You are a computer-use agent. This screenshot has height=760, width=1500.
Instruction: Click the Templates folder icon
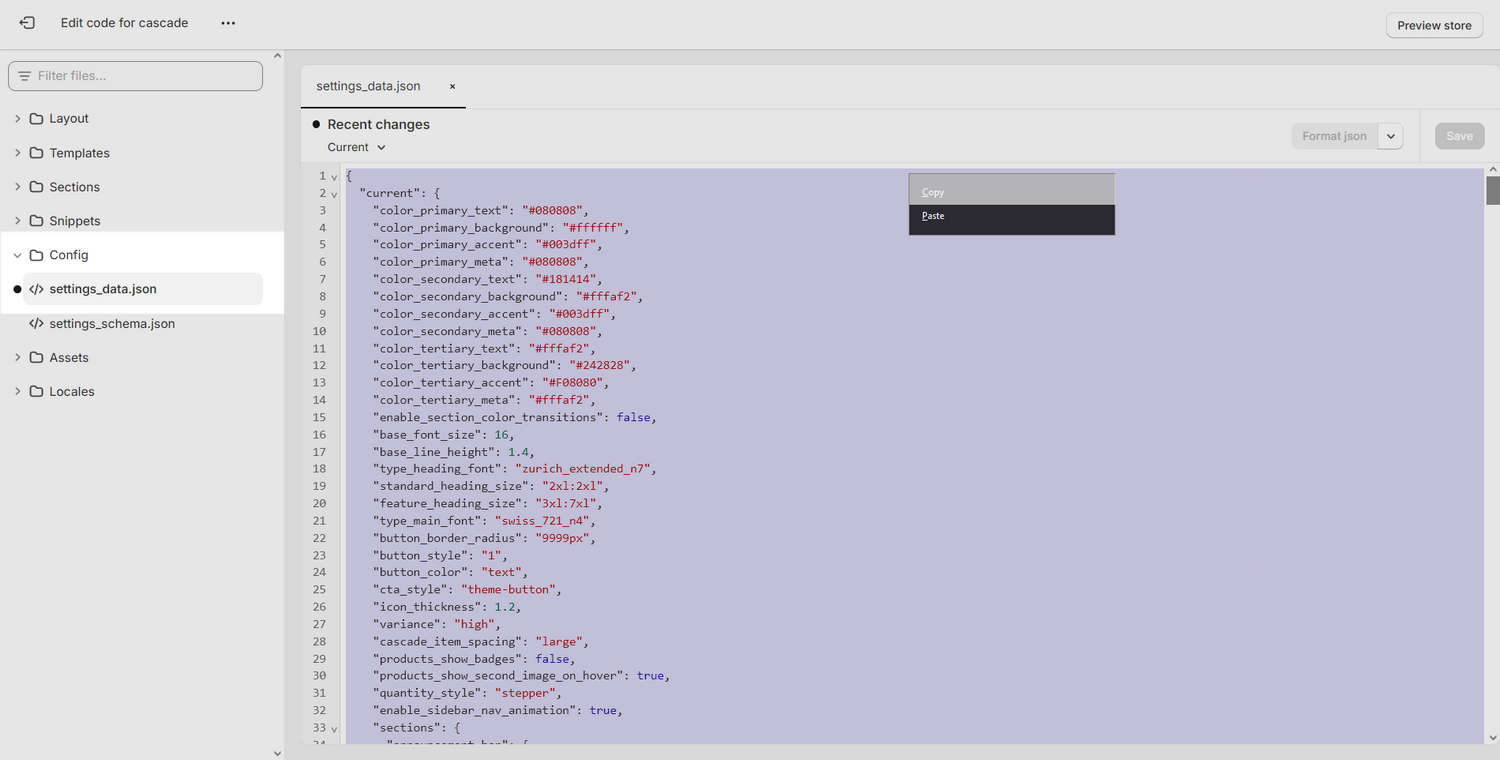click(37, 153)
